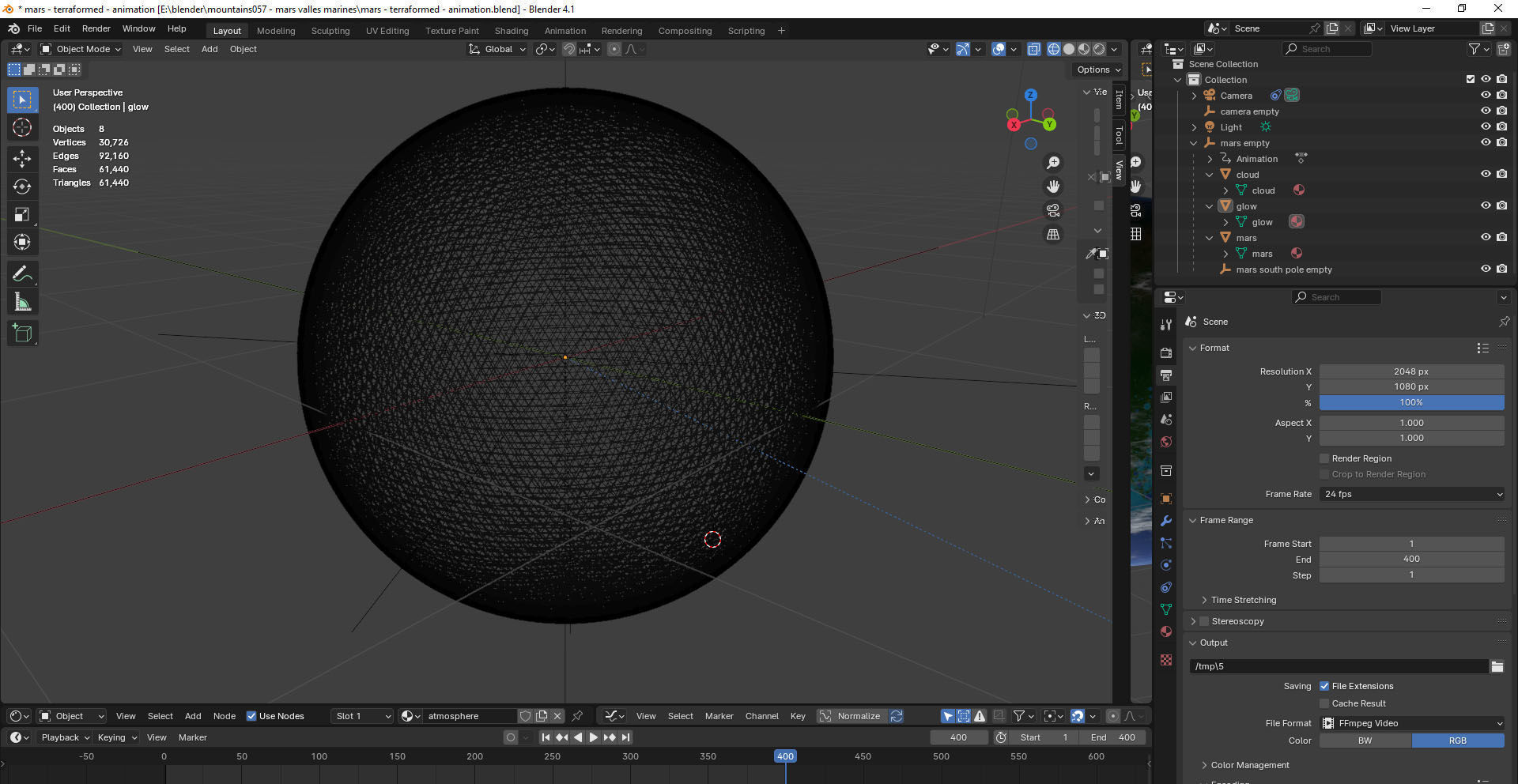Pin the Scene properties panel
The image size is (1518, 784).
(x=1504, y=322)
